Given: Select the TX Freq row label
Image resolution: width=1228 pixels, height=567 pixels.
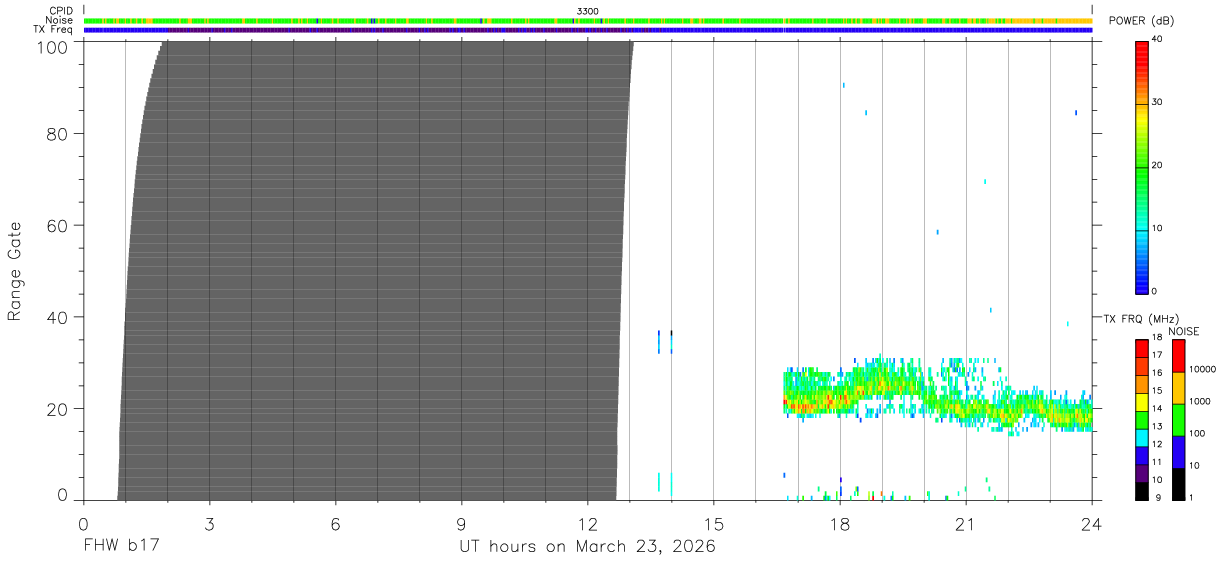Looking at the screenshot, I should pos(54,29).
